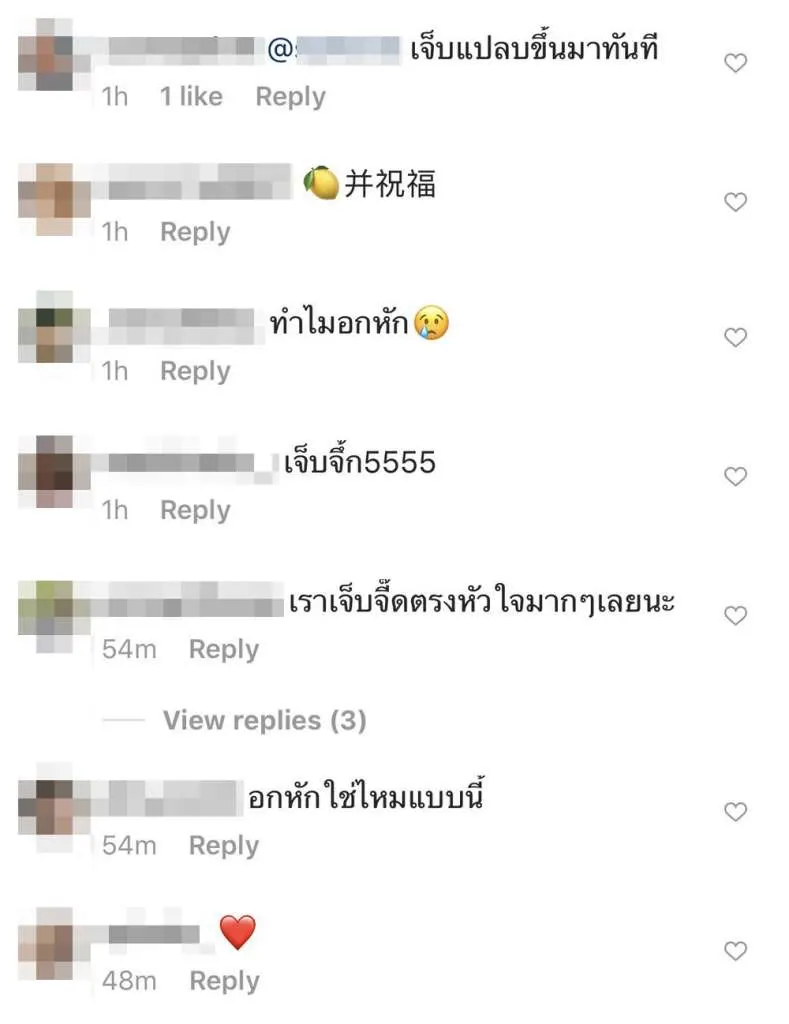Open the blurred @mention in top comment

coord(334,50)
